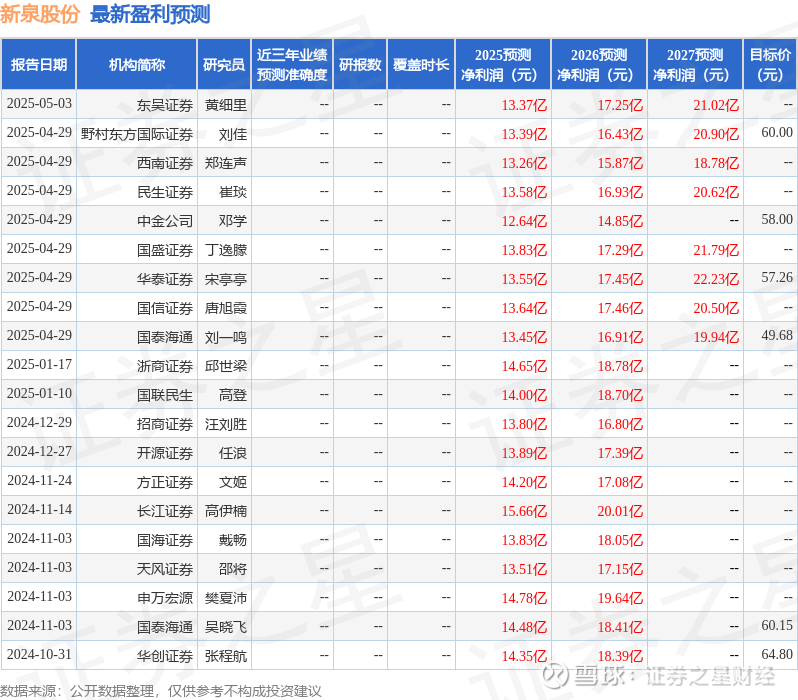
Task: Select researcher 唐旭霞
Action: tap(225, 308)
